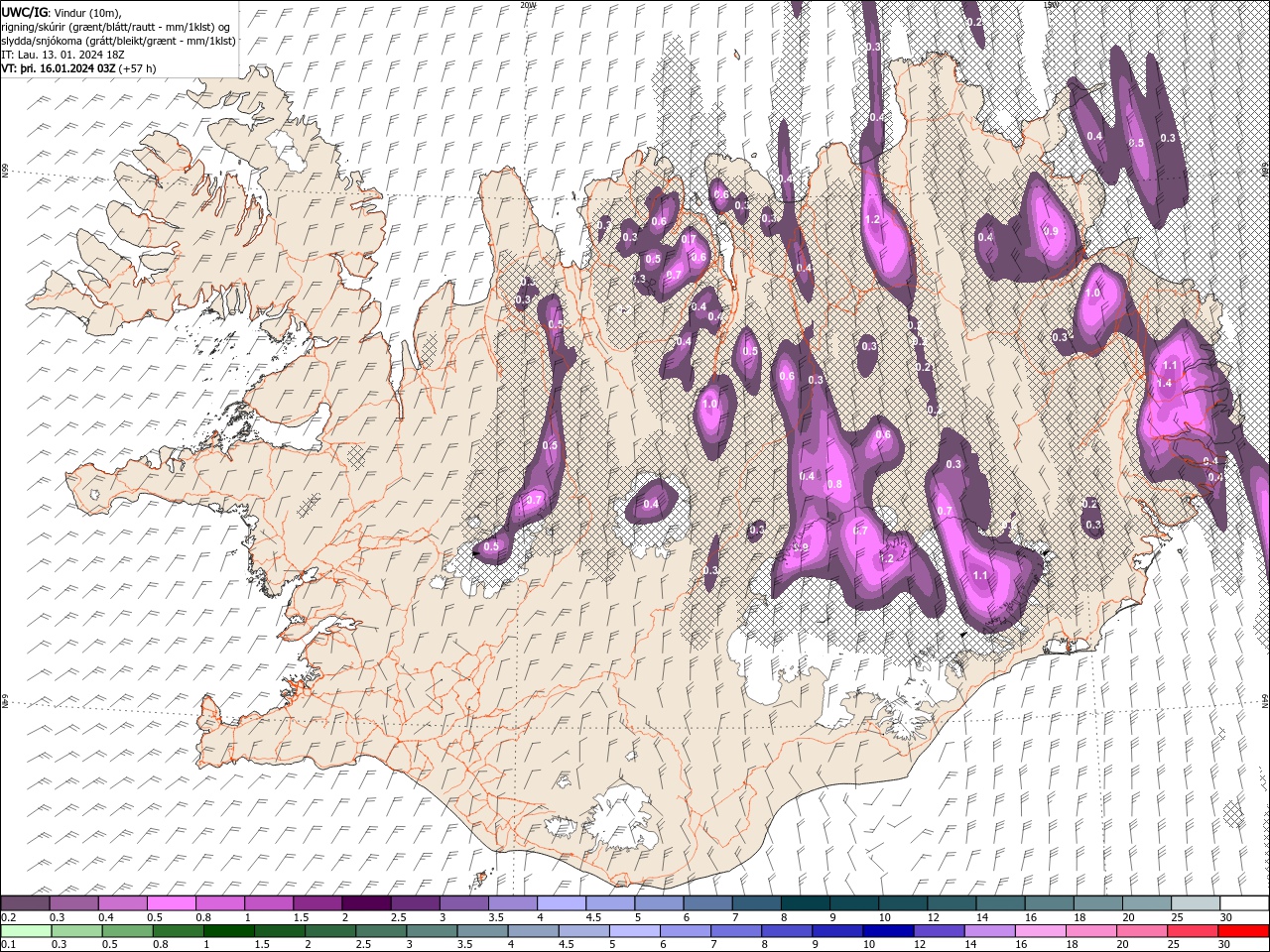Click the '20W' longitude label at top edge
The image size is (1270, 952).
527,5
